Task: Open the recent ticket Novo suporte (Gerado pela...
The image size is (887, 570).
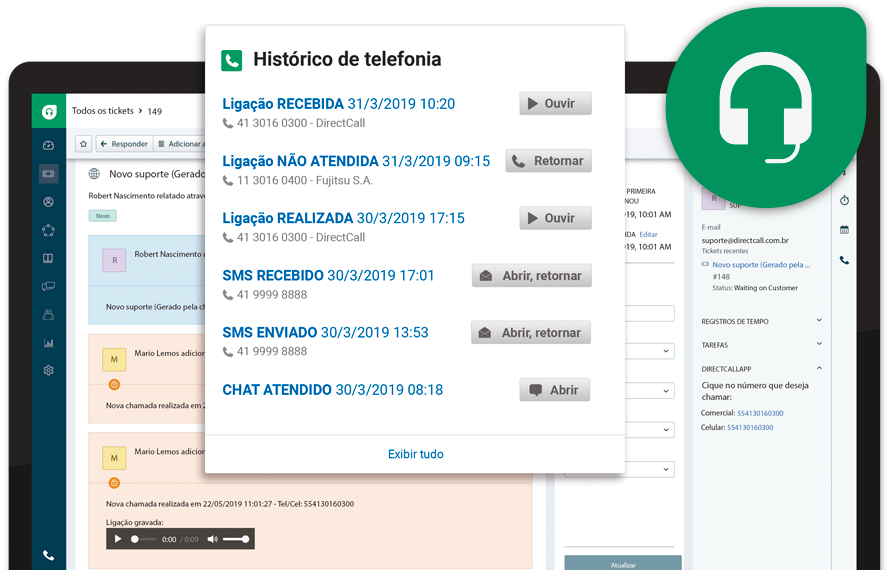Action: (761, 265)
